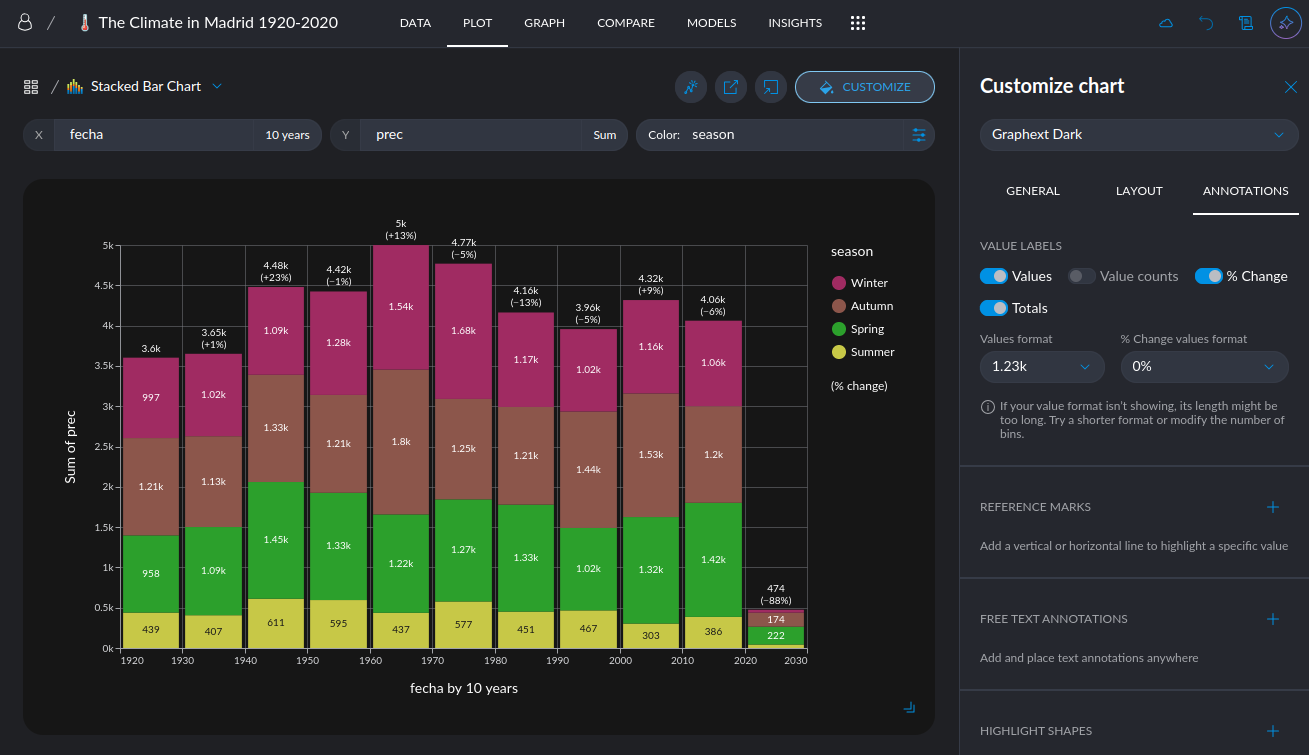
Task: Open the apps grid menu icon
Action: click(x=858, y=23)
